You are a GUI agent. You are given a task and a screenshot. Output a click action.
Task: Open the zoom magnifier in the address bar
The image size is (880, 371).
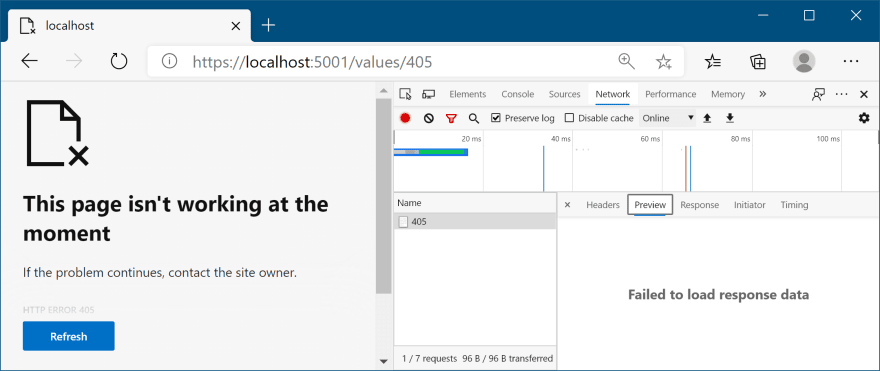click(626, 61)
